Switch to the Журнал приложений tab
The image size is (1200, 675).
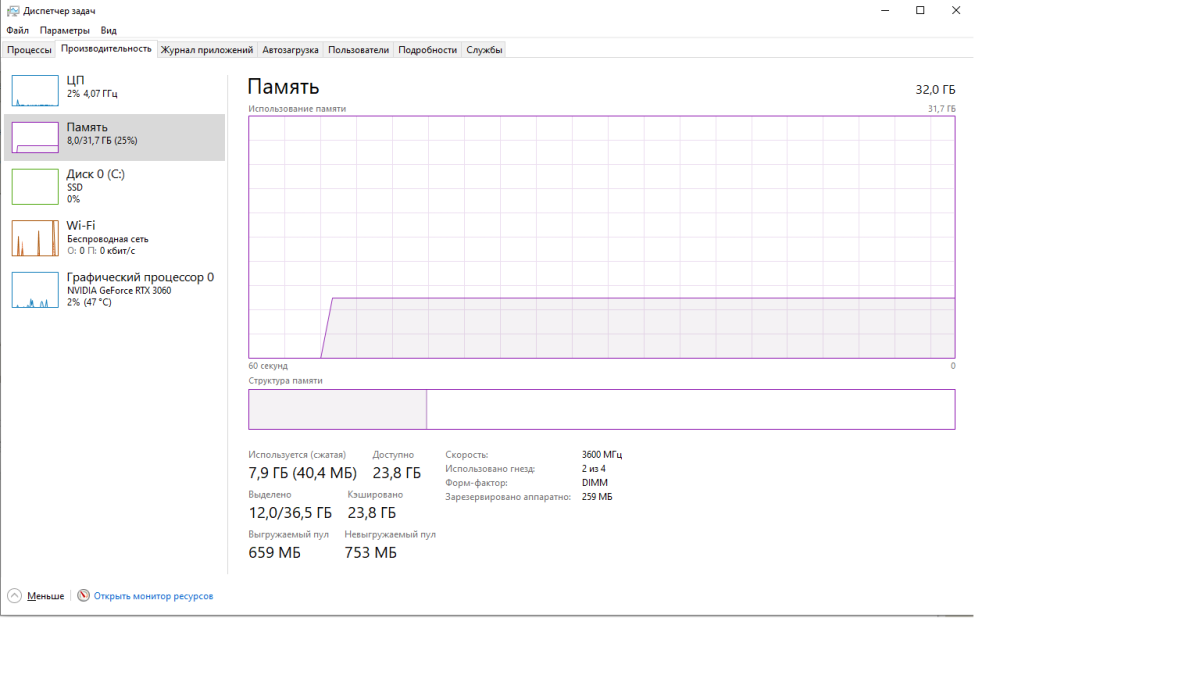(207, 50)
